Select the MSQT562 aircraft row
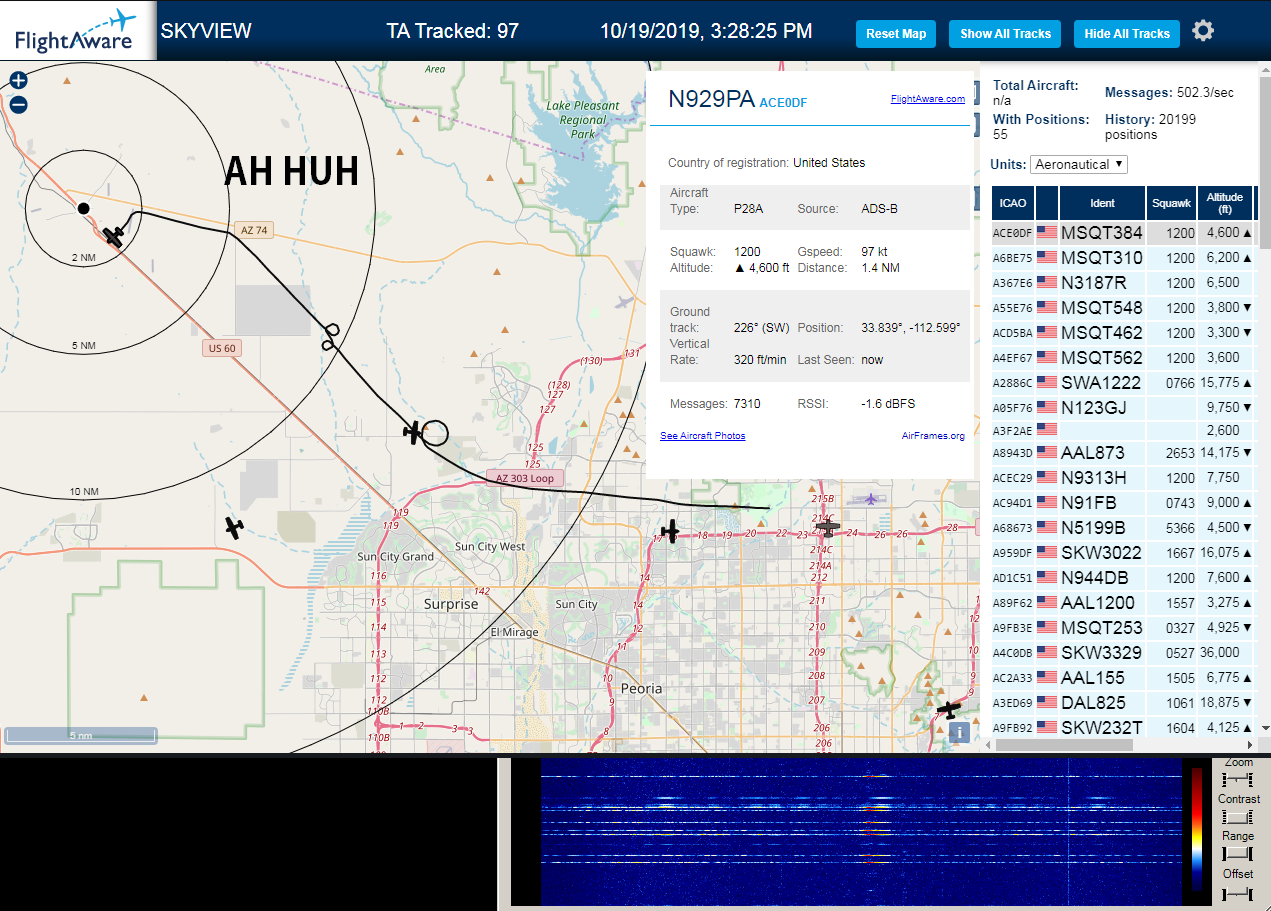The height and width of the screenshot is (911, 1271). click(1124, 357)
